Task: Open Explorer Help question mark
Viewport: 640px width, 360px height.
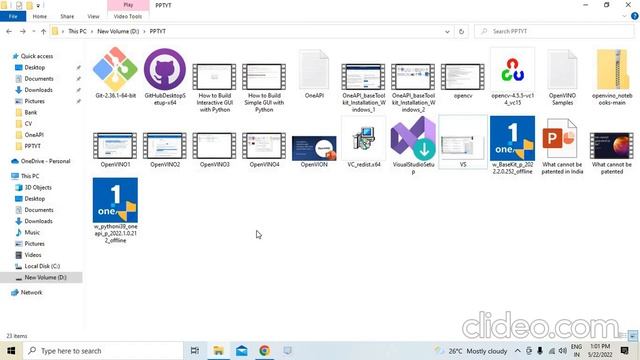Action: [x=635, y=16]
